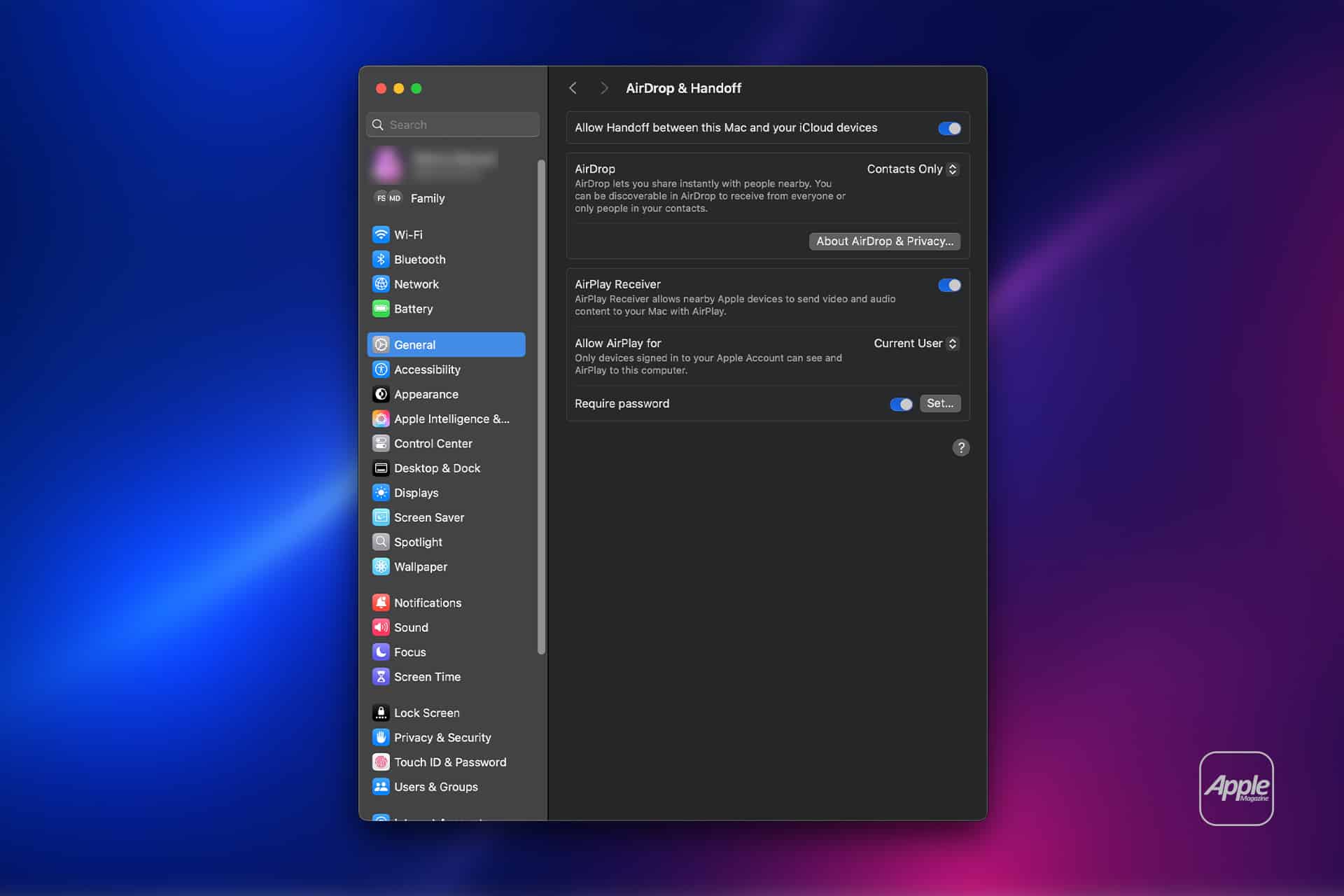Select Privacy & Security in the sidebar

[x=446, y=738]
